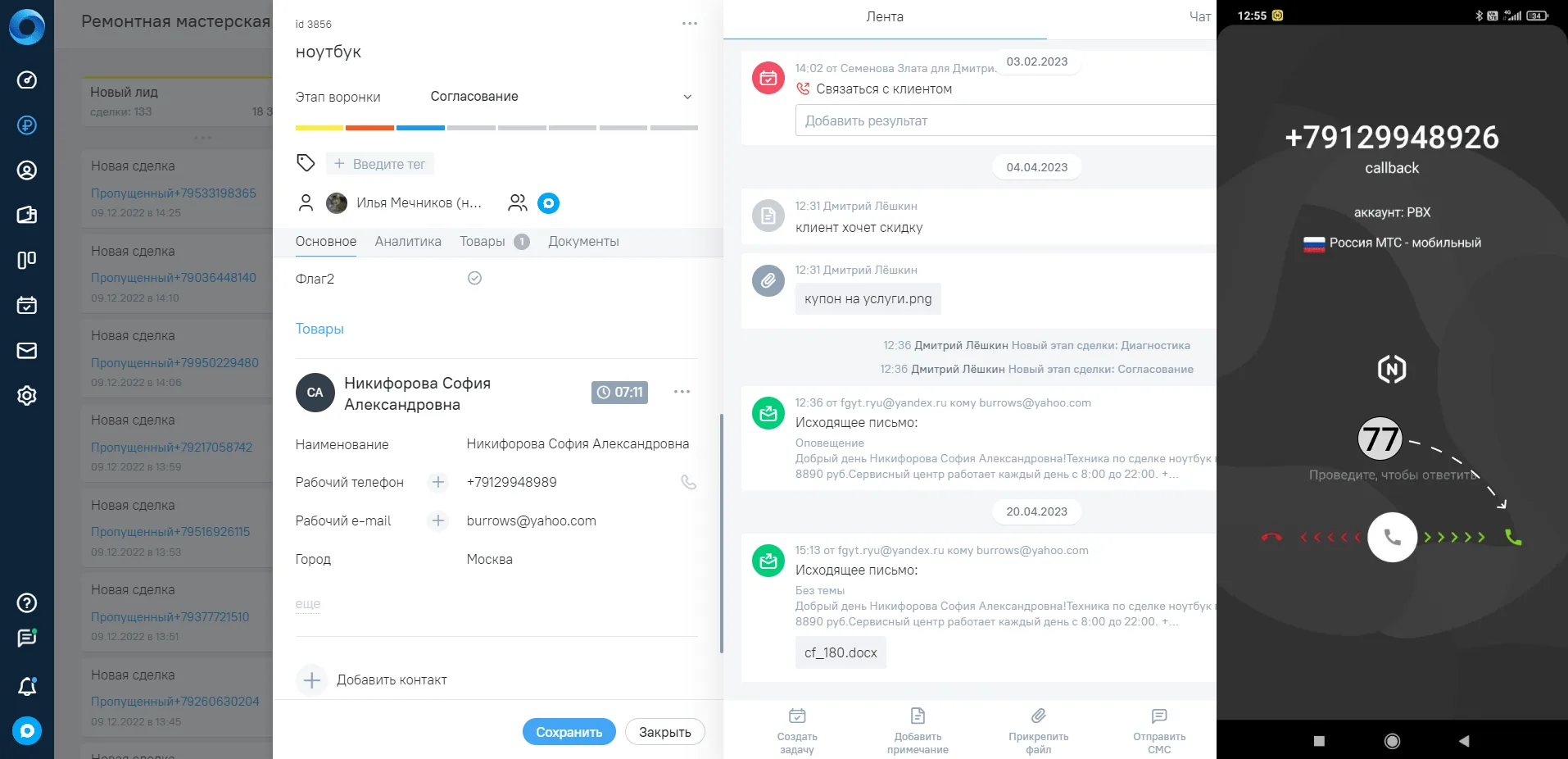Call the work phone +79129948989
The image size is (1568, 759).
[x=689, y=483]
